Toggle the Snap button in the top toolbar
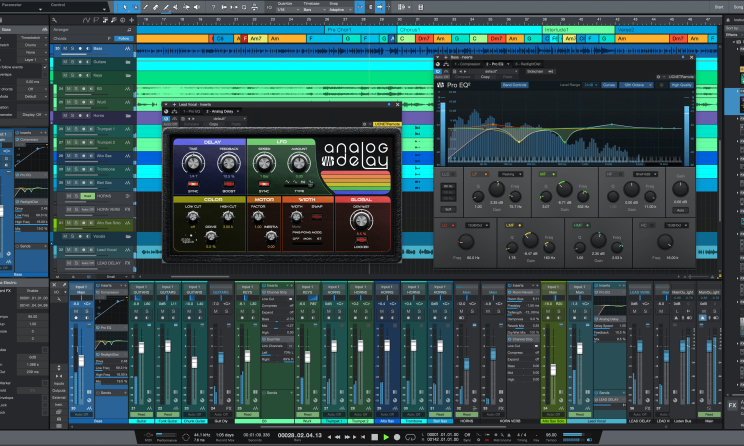This screenshot has width=744, height=446. [x=380, y=7]
